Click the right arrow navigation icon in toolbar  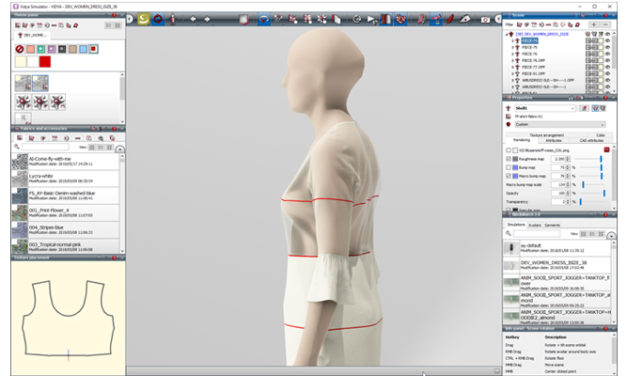207,19
